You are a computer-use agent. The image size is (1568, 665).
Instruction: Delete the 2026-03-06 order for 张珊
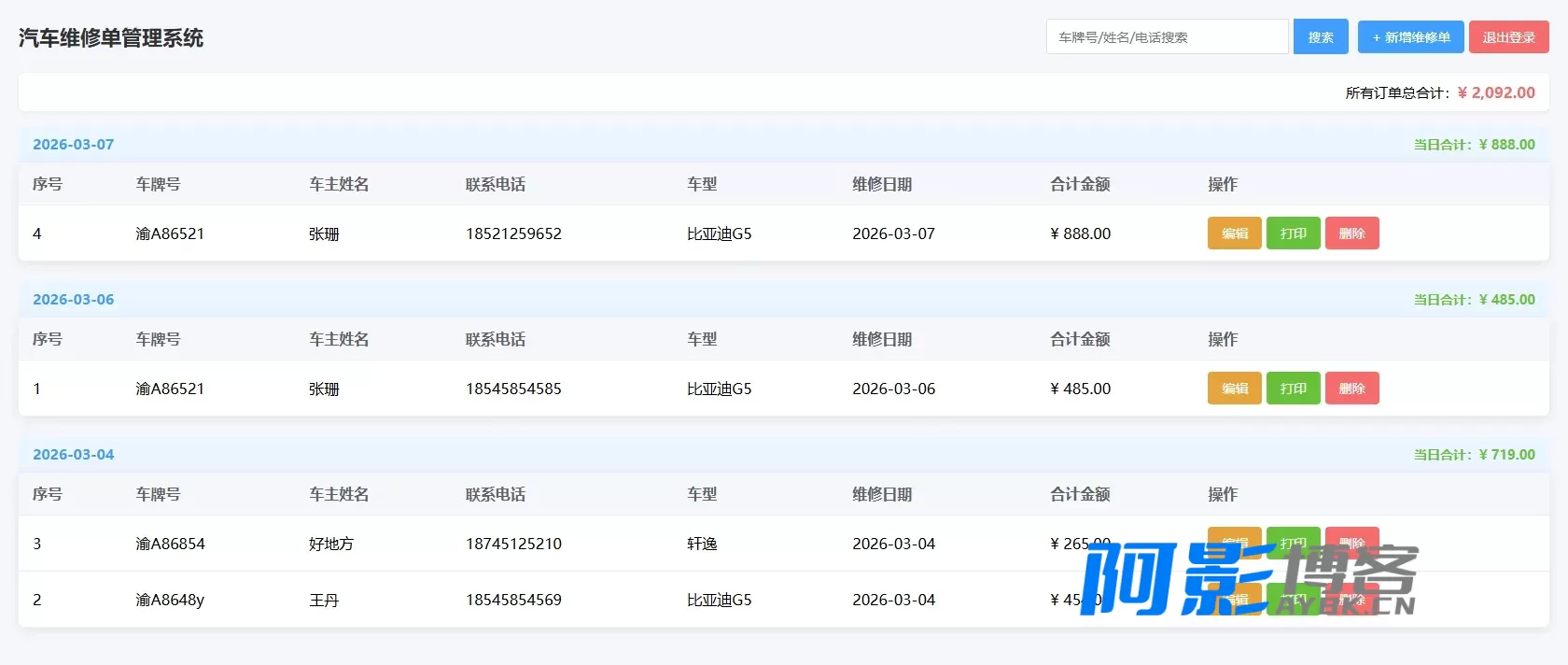[1351, 389]
